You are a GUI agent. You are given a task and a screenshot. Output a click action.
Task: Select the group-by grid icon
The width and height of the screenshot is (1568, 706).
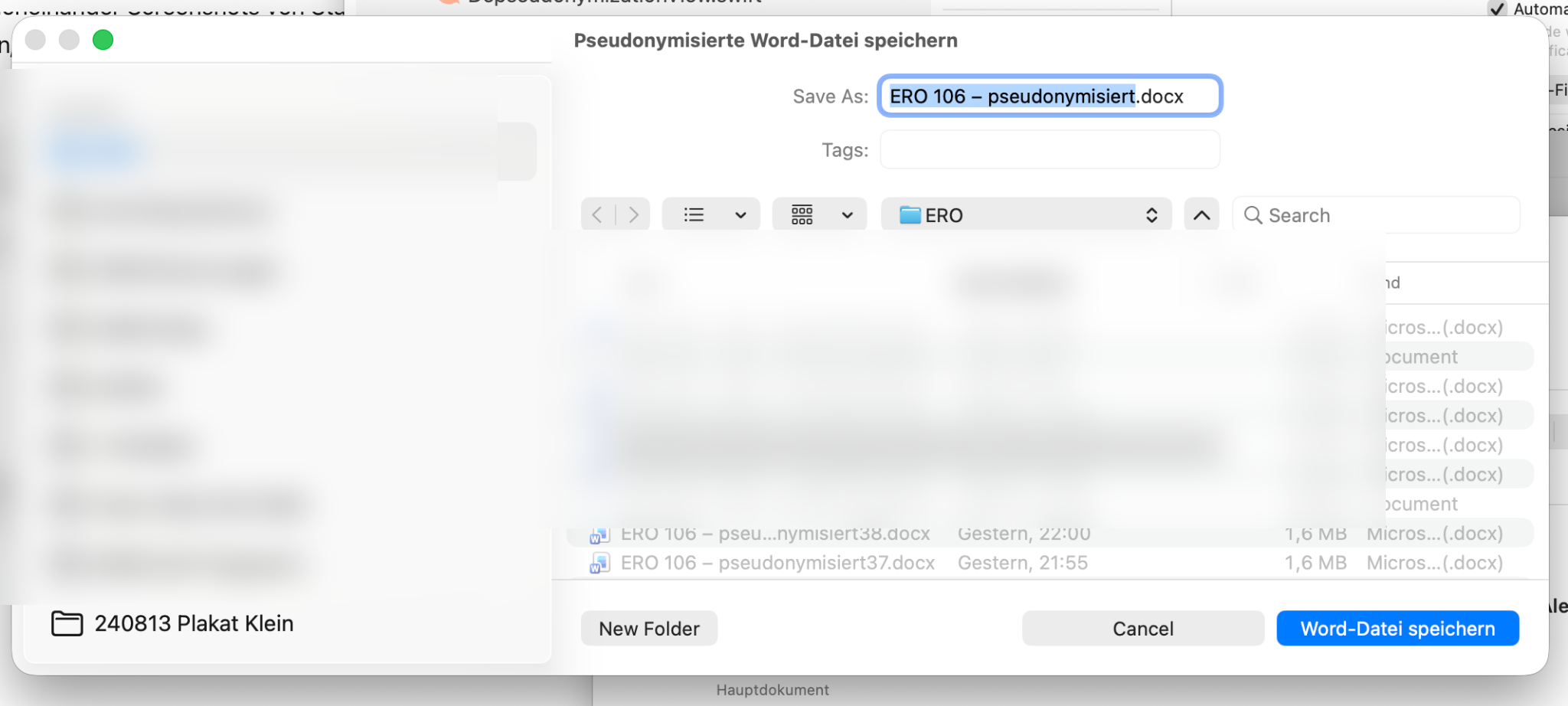point(802,215)
